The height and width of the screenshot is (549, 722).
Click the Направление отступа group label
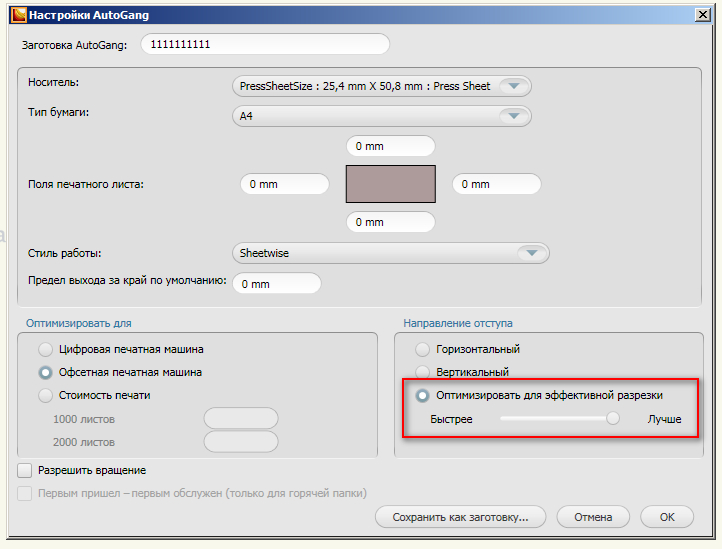point(458,323)
